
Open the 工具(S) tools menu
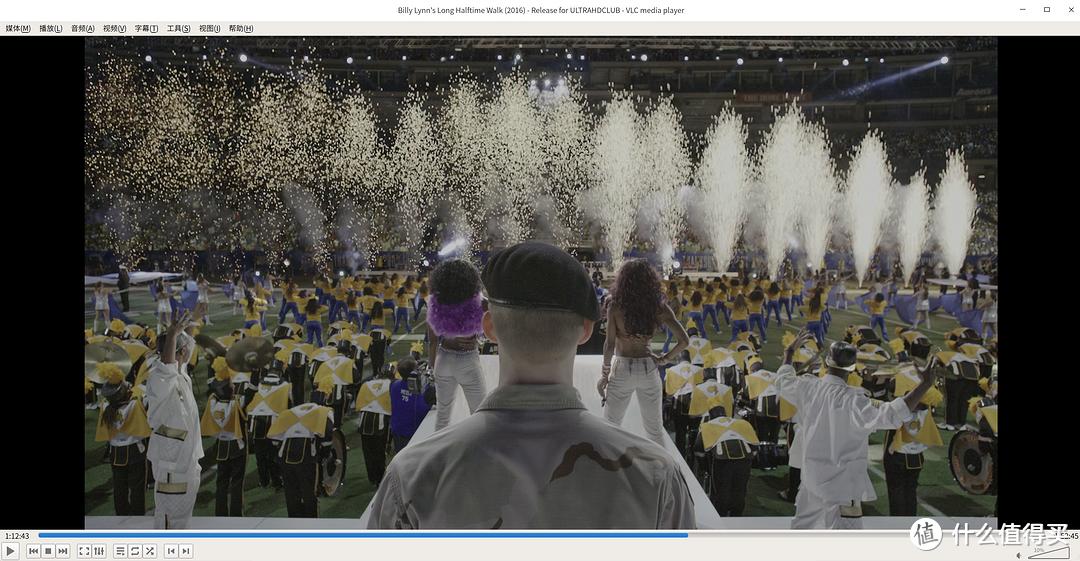coord(178,28)
